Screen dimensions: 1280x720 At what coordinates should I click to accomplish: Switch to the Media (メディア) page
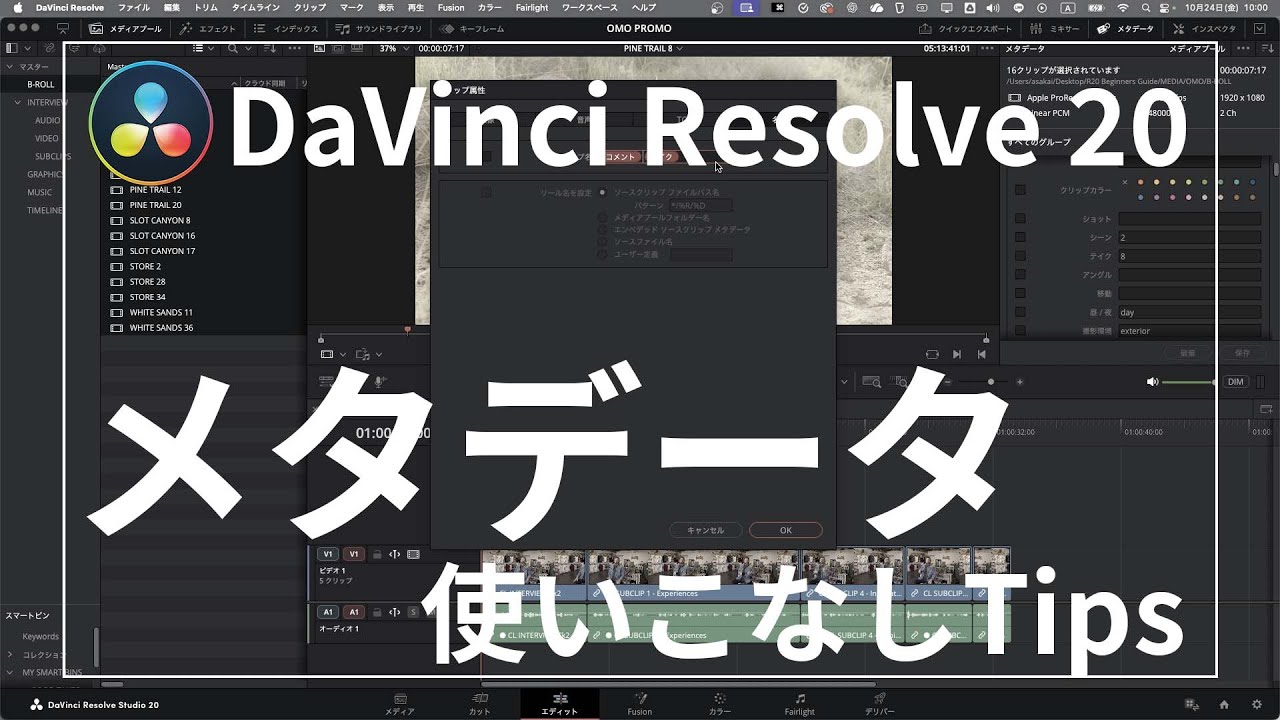pos(399,704)
